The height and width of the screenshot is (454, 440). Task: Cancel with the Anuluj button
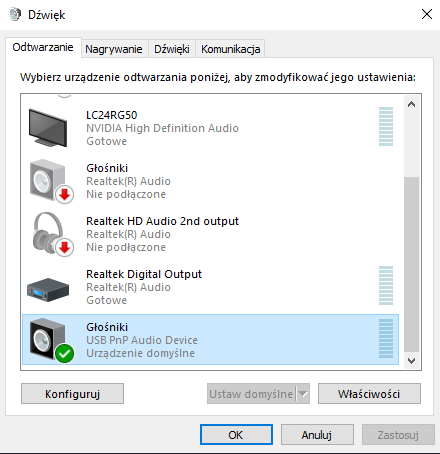click(x=317, y=435)
